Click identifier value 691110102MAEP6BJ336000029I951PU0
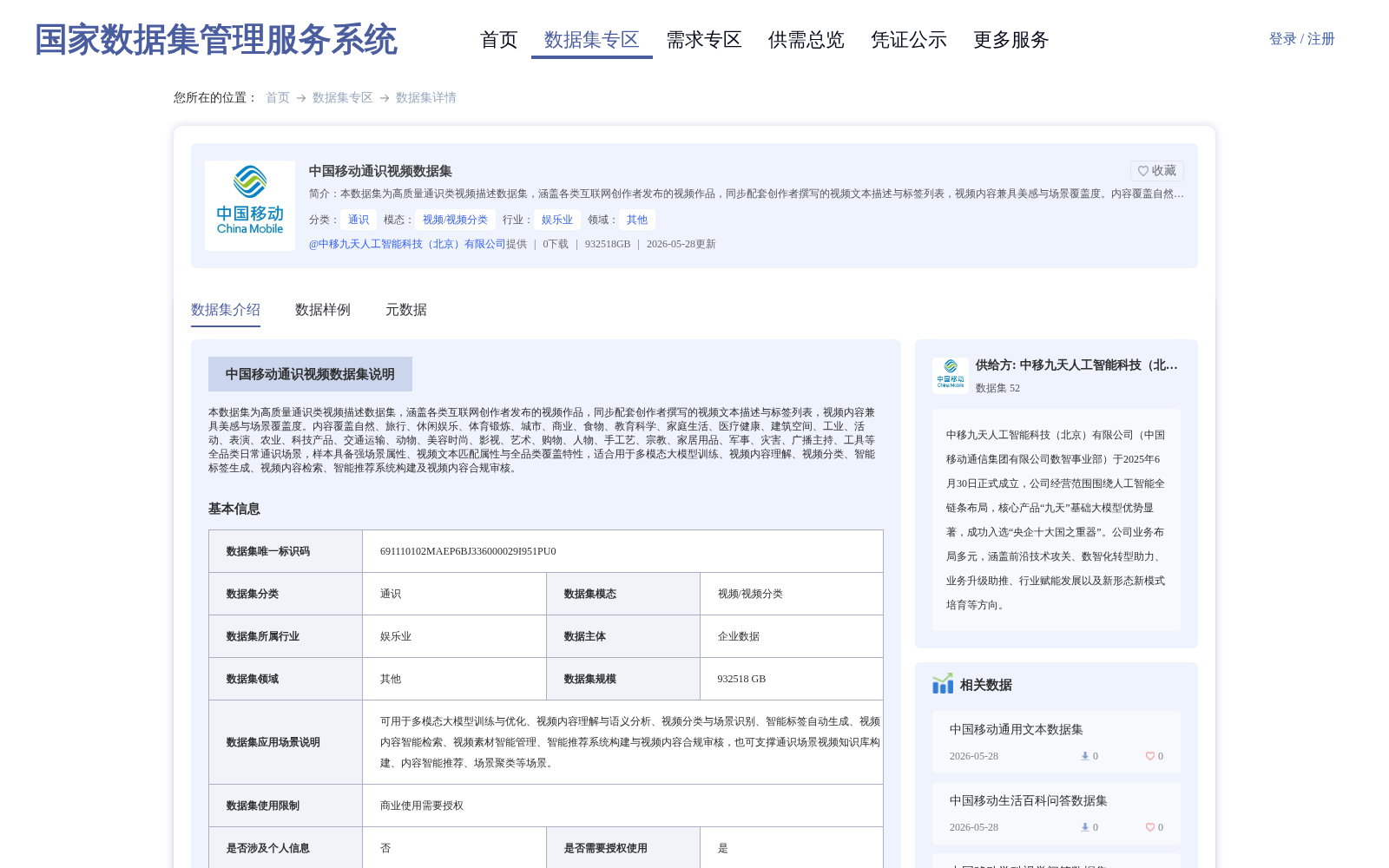This screenshot has width=1389, height=868. tap(468, 551)
